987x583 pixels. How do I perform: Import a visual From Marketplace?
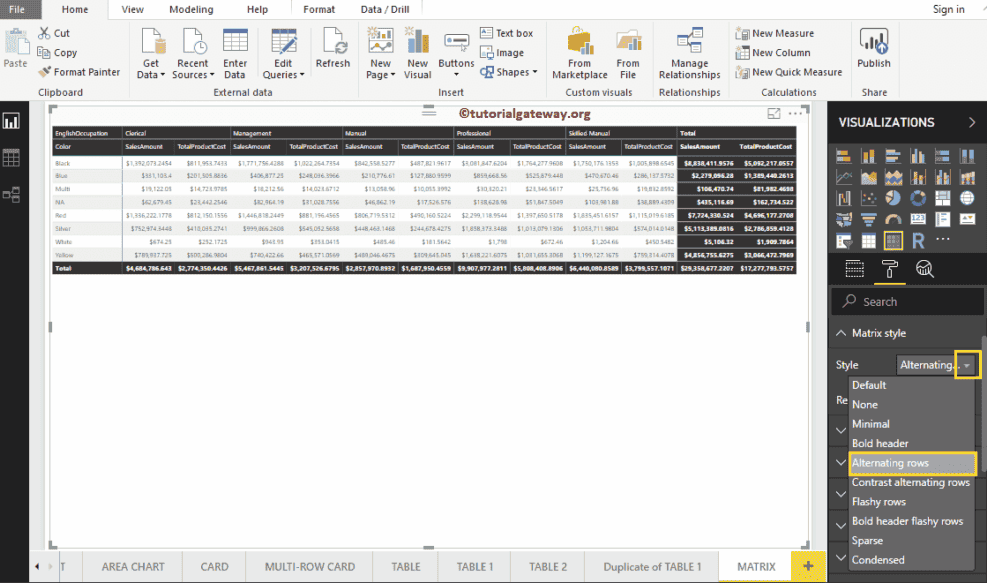579,52
